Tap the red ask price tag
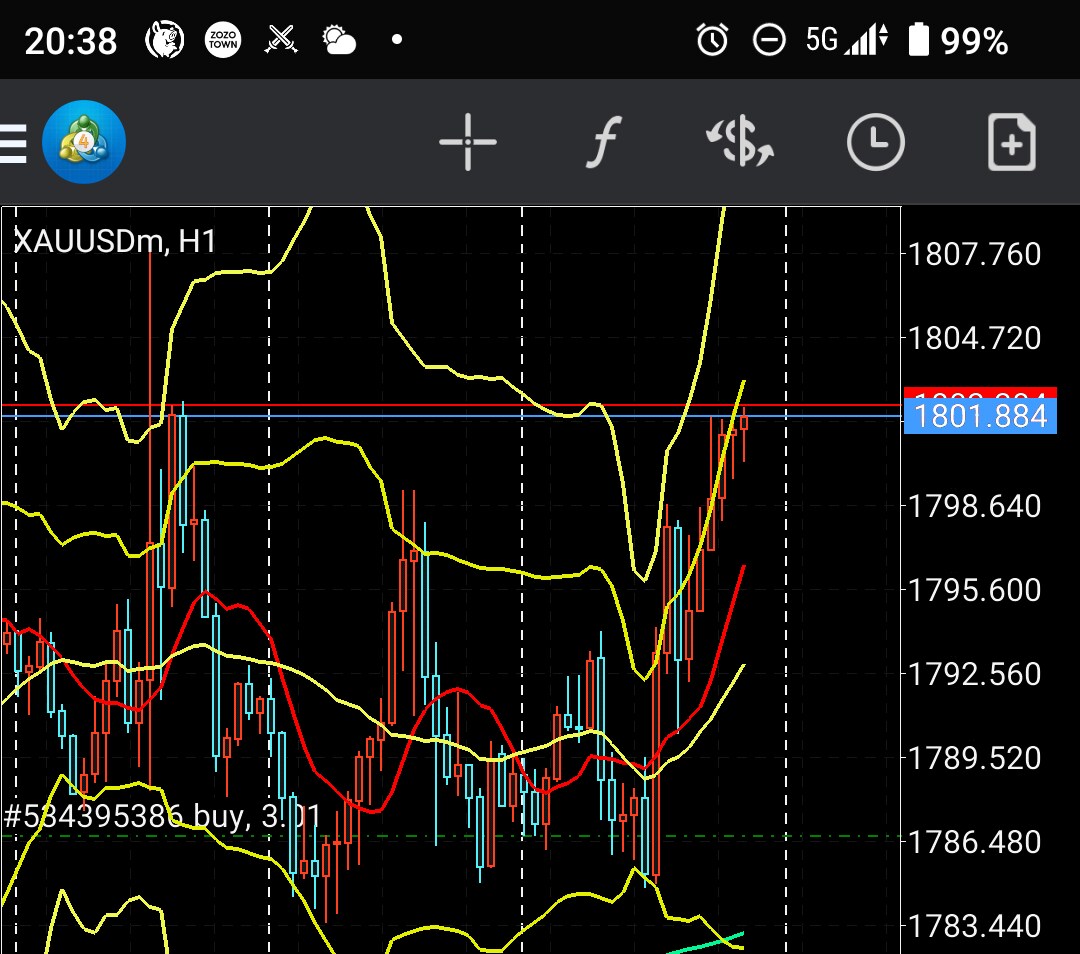This screenshot has height=954, width=1080. 980,394
